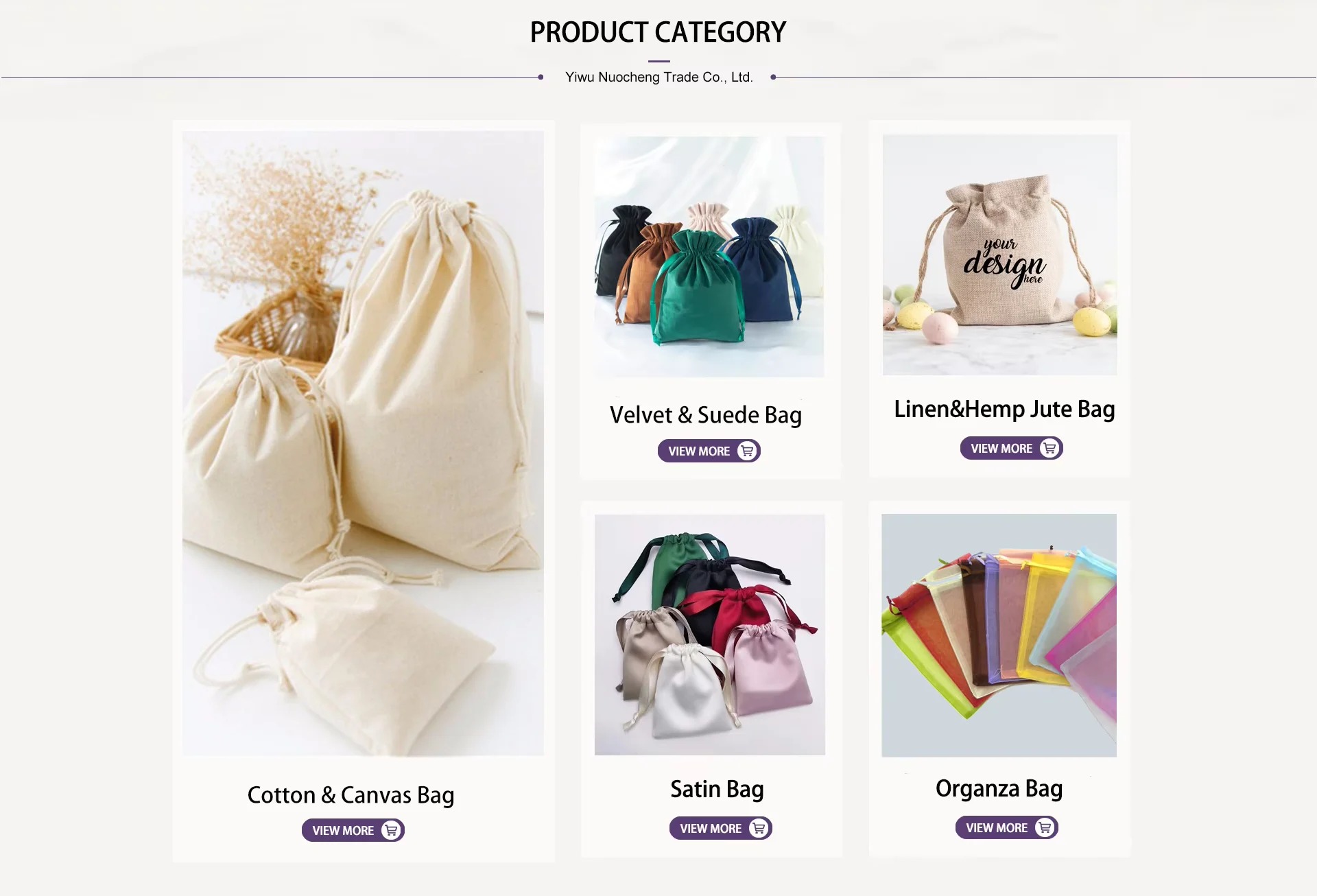This screenshot has height=896, width=1317.
Task: Click the cart icon under Velvet & Suede Bag
Action: pyautogui.click(x=747, y=451)
